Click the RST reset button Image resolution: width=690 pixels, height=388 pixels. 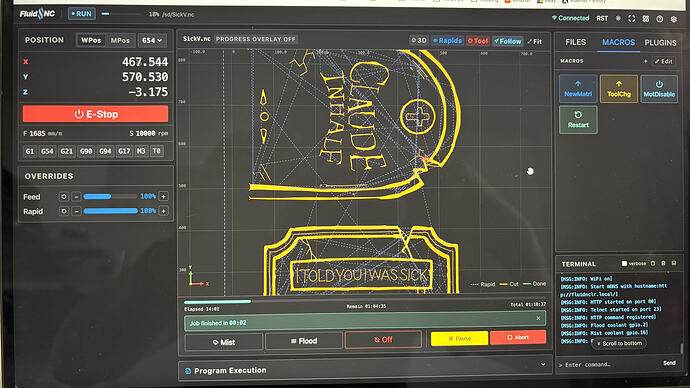602,18
